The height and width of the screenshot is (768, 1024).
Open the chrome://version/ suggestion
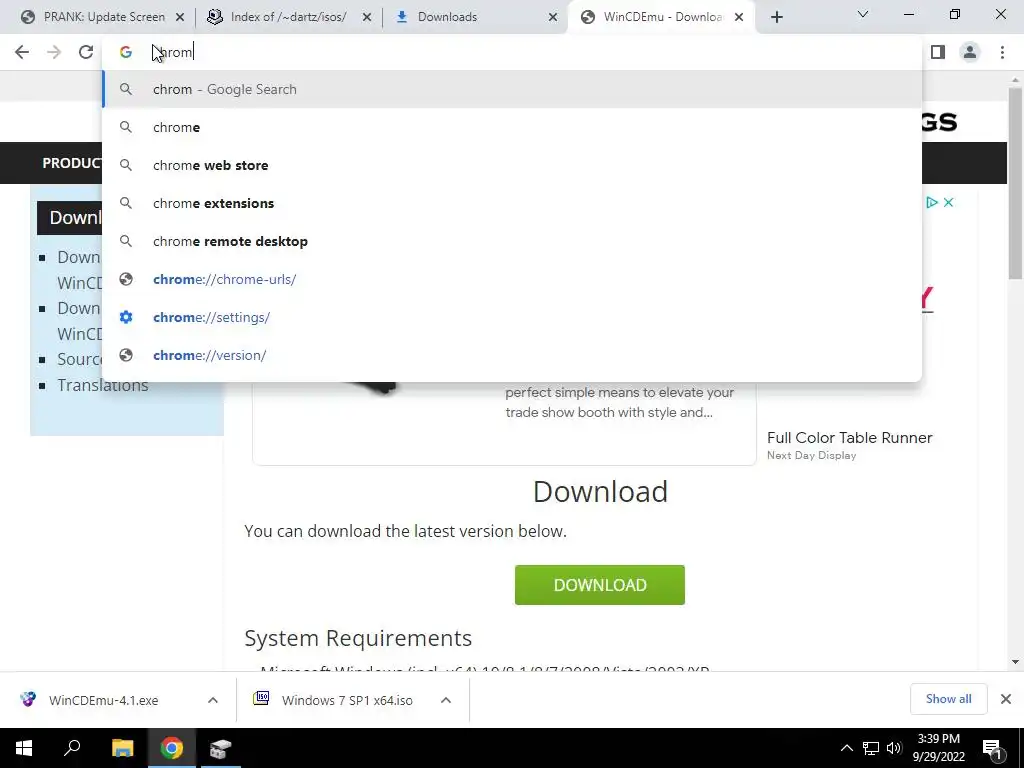pyautogui.click(x=512, y=355)
